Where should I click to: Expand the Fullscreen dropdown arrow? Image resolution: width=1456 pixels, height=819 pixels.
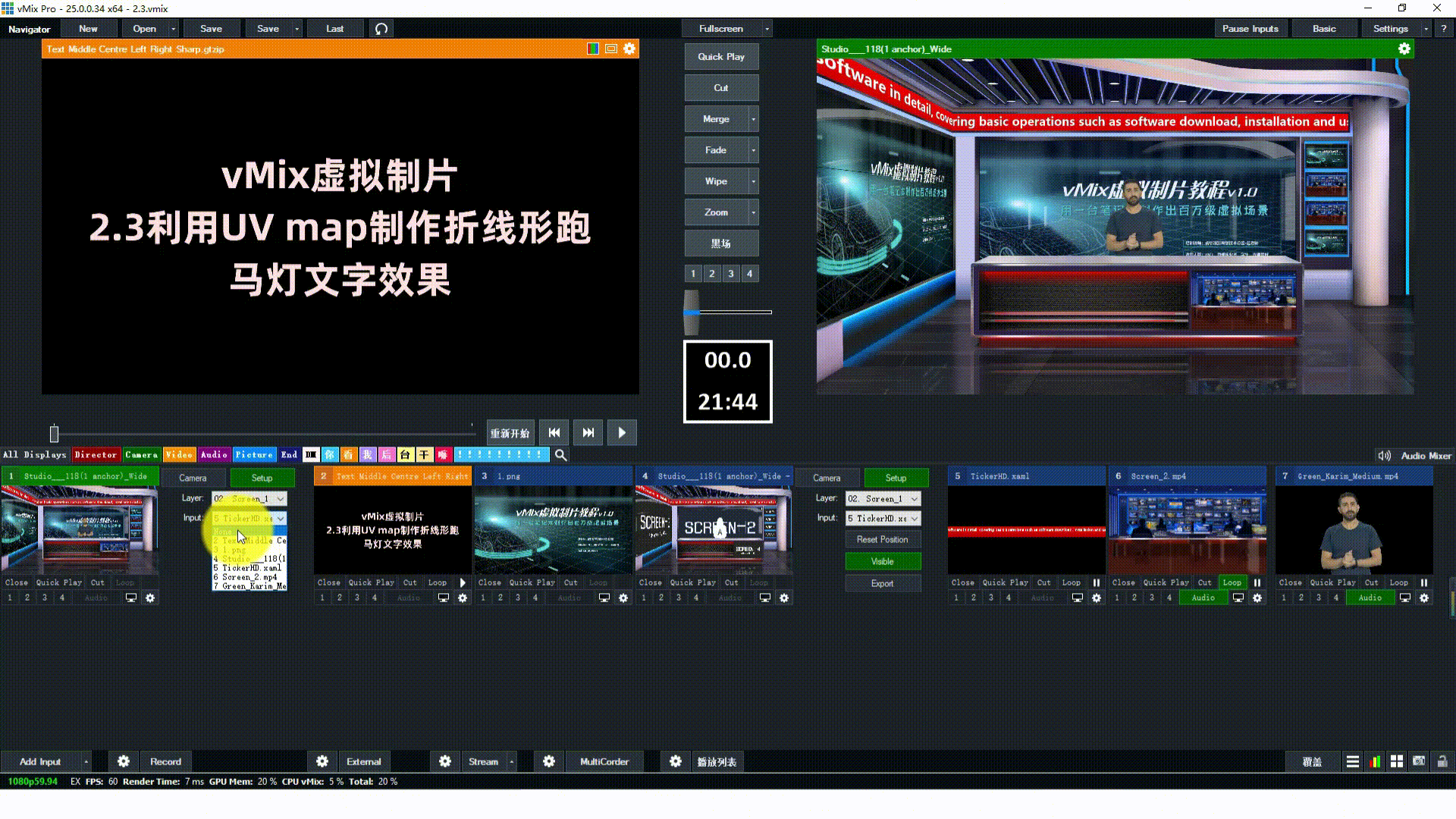pos(767,29)
